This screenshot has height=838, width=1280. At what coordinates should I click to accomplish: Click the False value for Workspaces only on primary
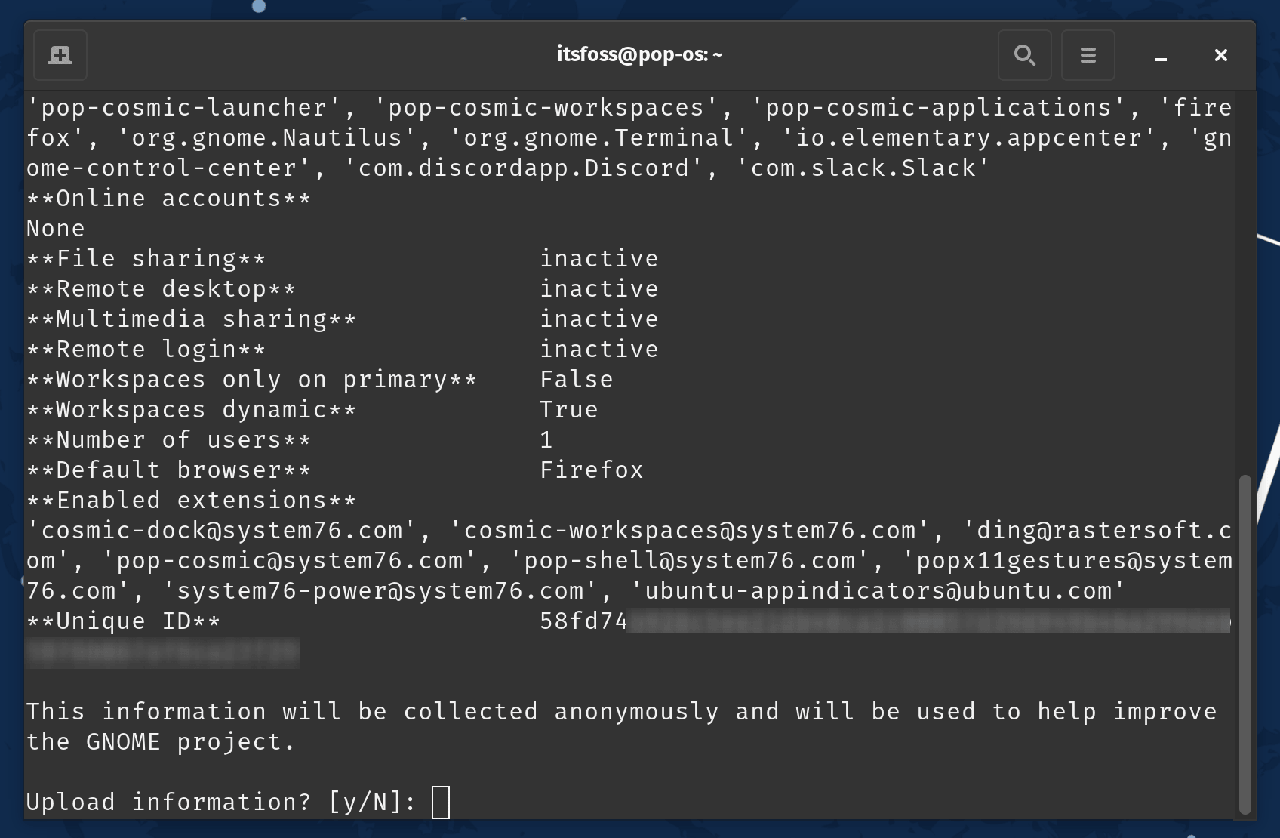[x=576, y=379]
